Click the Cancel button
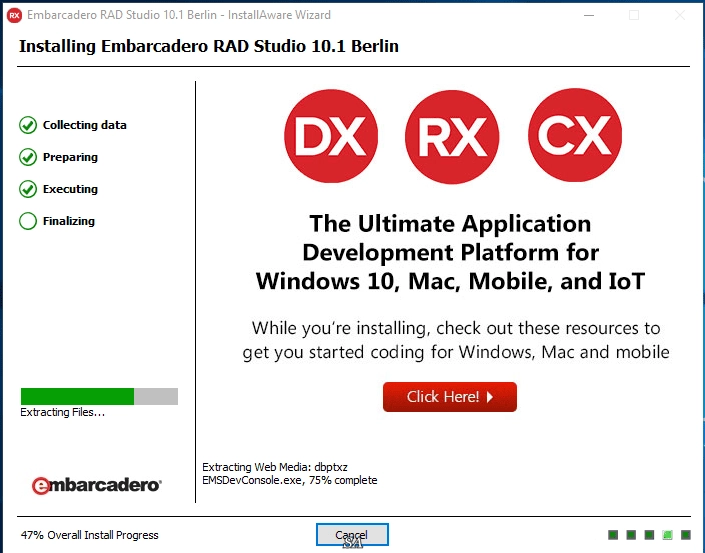Viewport: 705px width, 553px height. click(x=352, y=535)
